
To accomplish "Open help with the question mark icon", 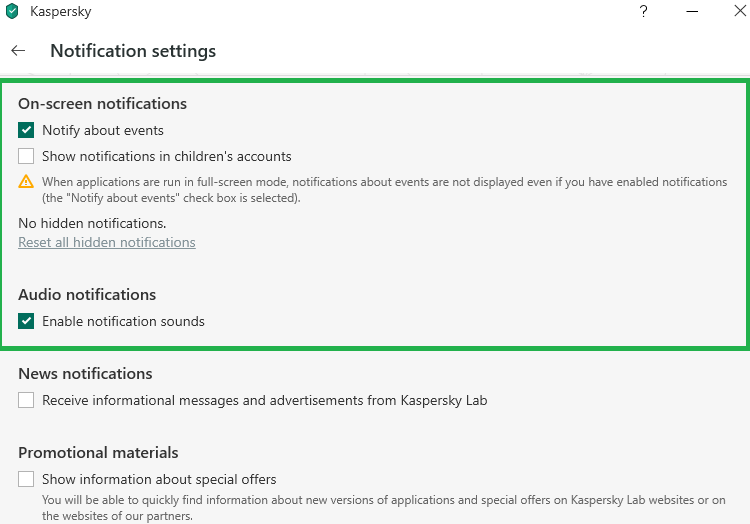I will coord(643,12).
